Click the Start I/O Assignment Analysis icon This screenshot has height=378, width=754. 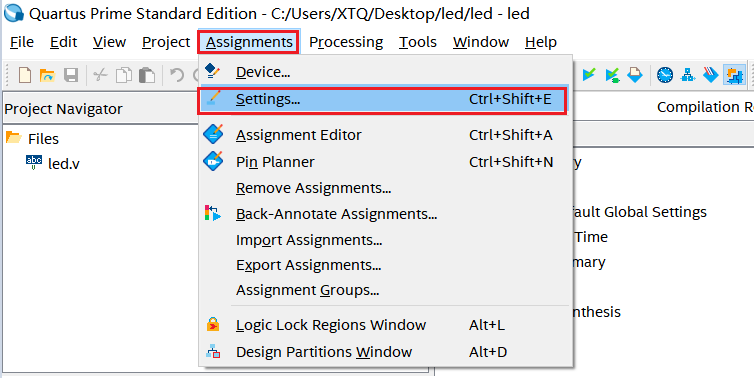612,75
